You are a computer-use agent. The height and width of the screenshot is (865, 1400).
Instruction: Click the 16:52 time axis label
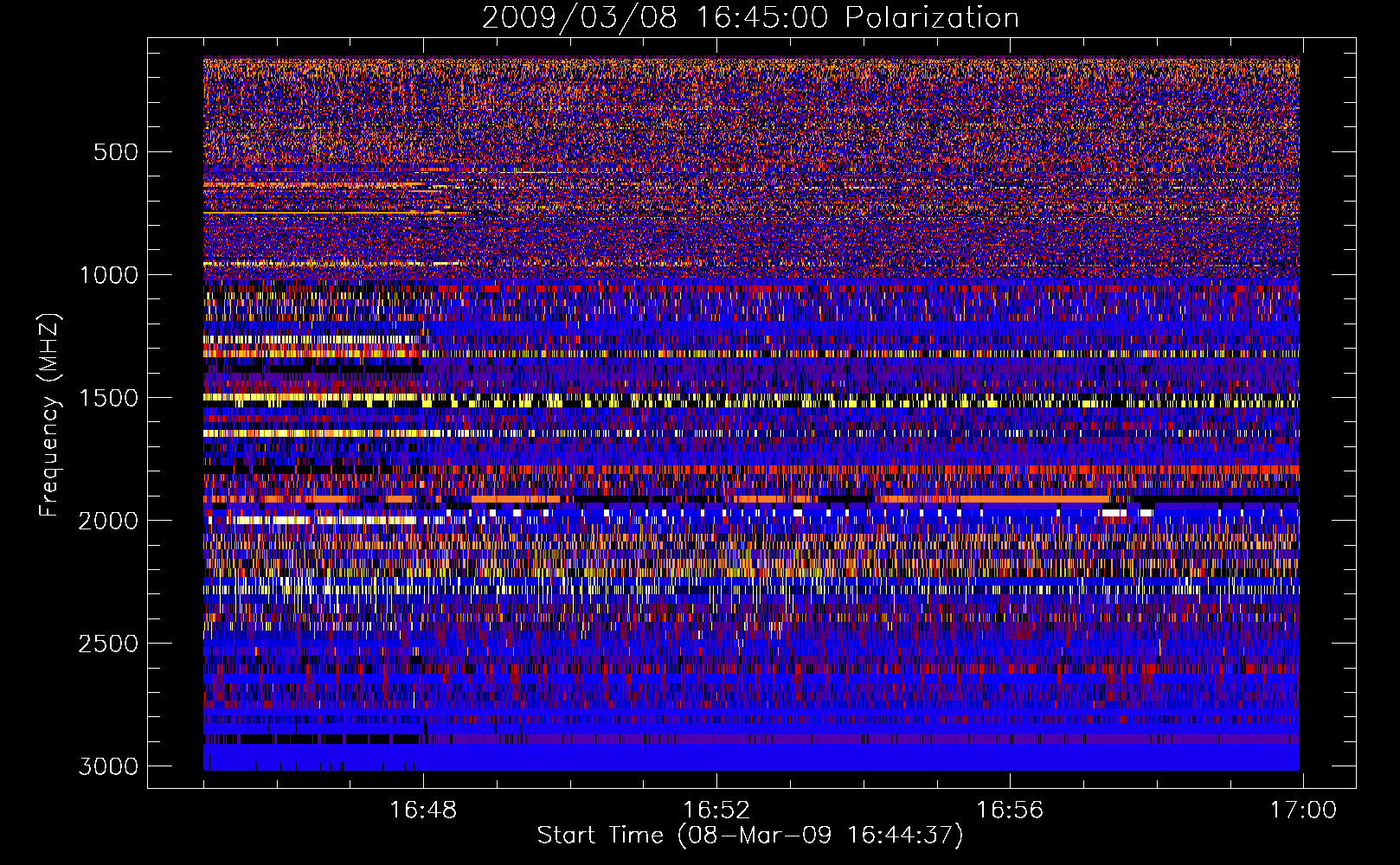point(716,811)
